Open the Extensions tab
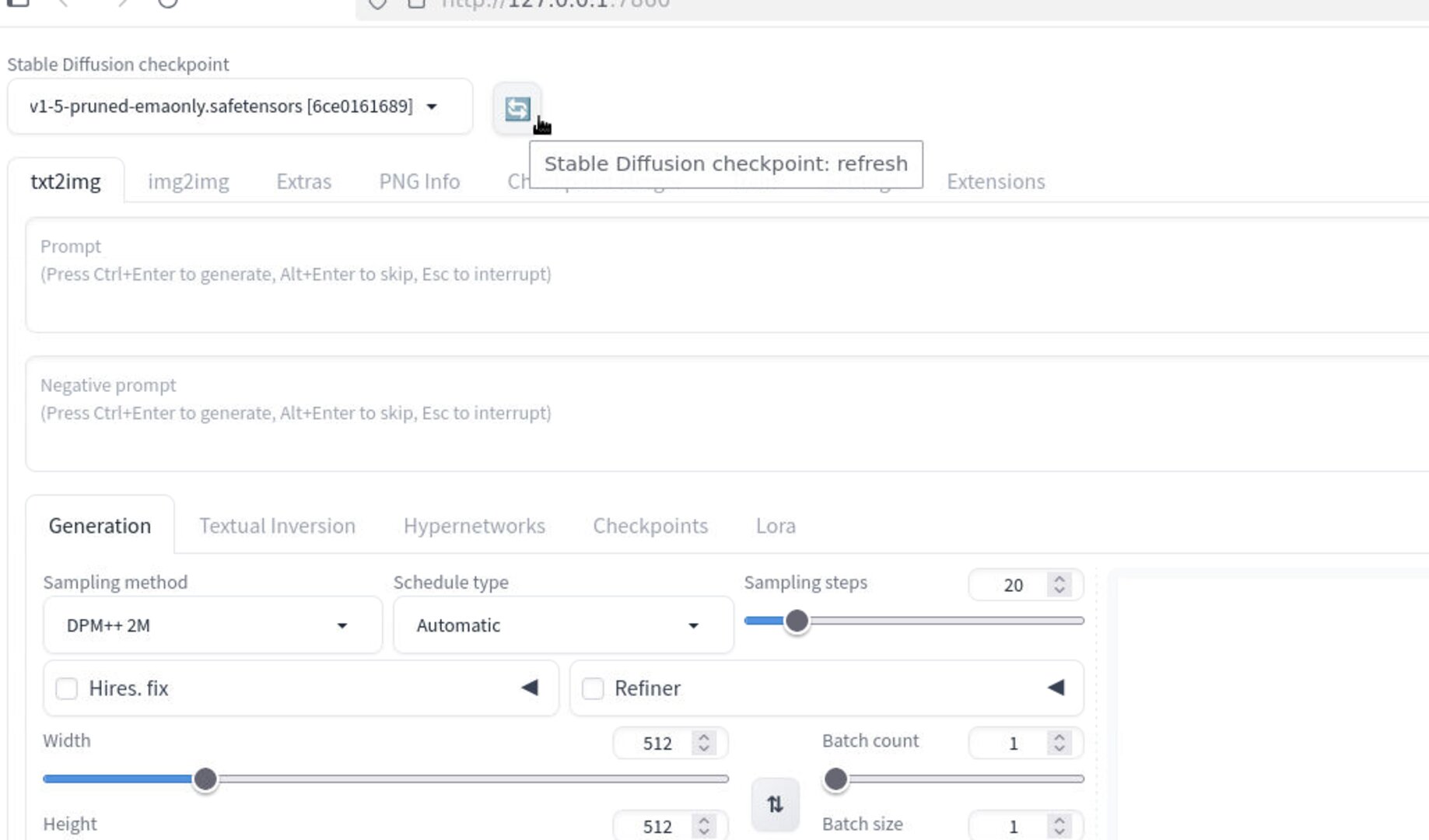The image size is (1429, 840). point(996,181)
